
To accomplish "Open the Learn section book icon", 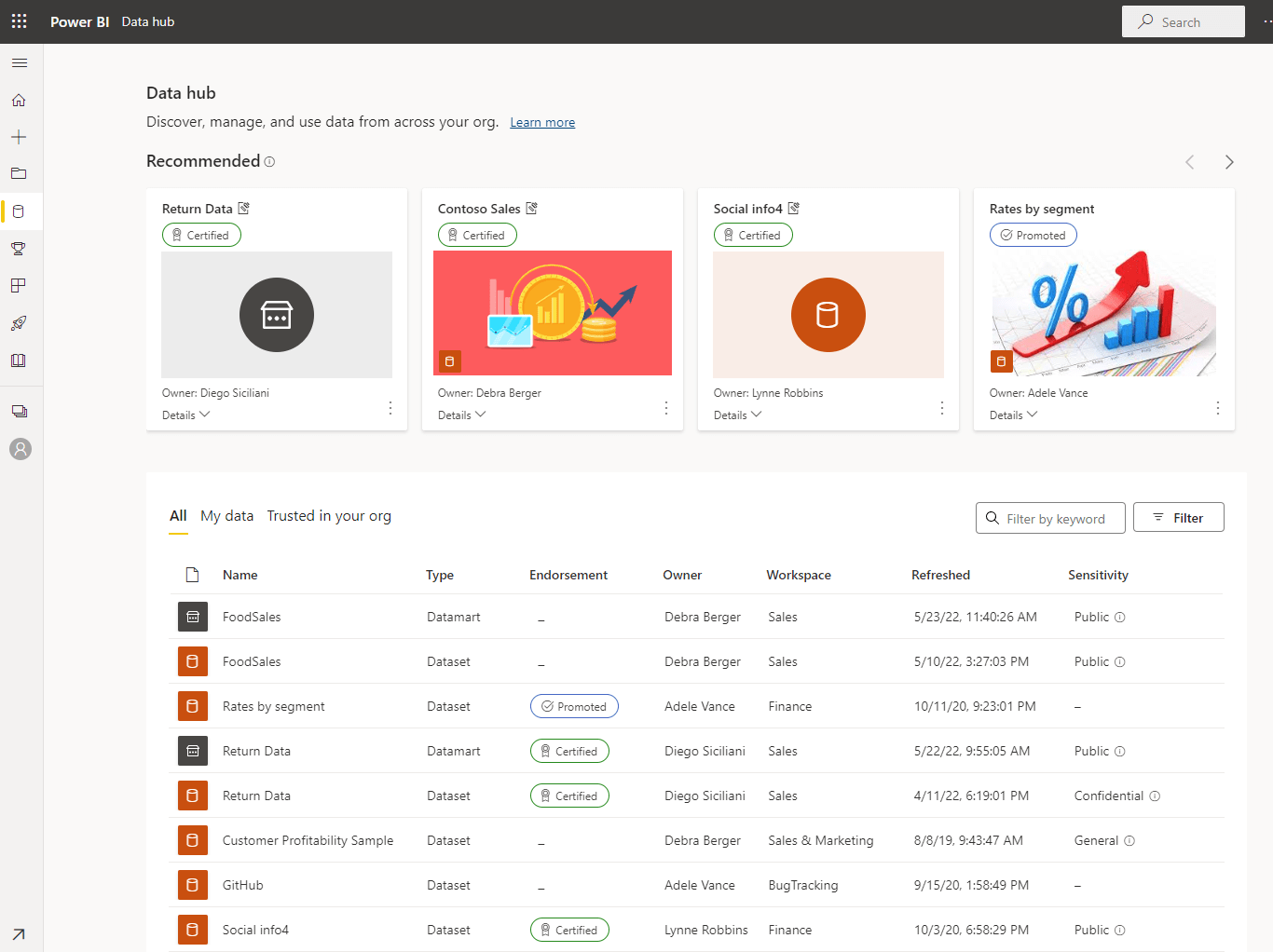I will 19,360.
